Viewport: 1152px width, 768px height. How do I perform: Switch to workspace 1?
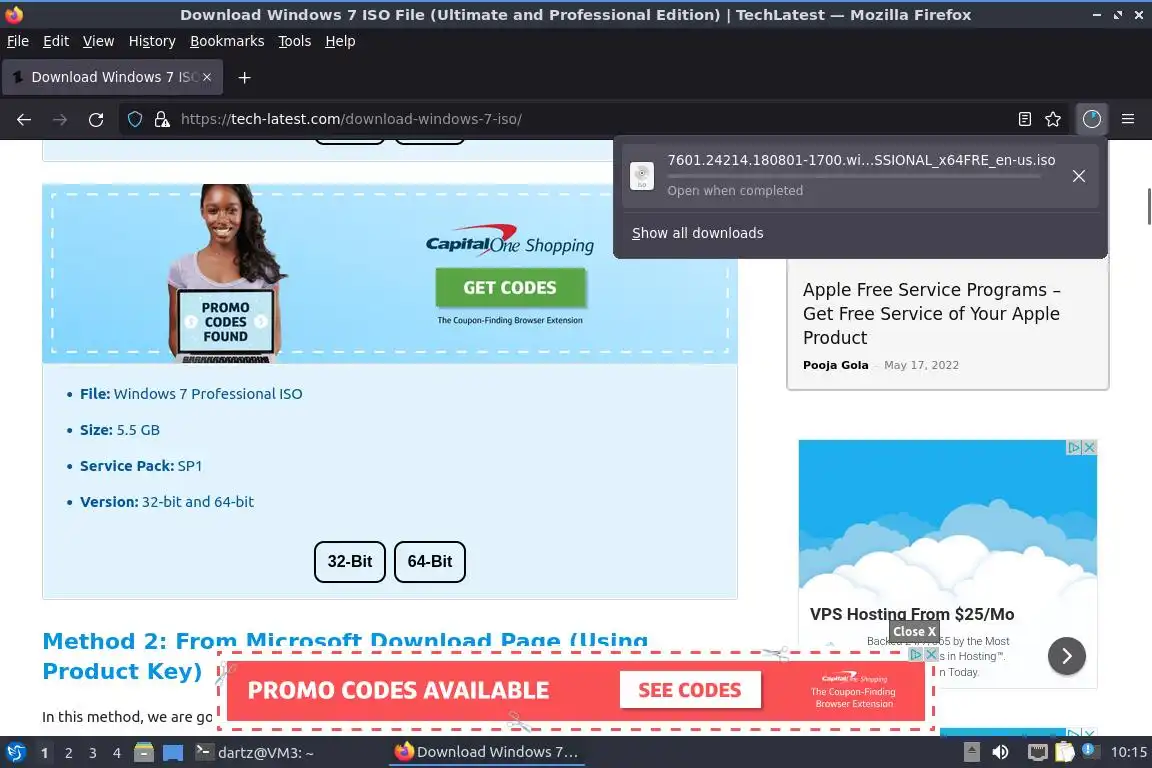tap(45, 753)
